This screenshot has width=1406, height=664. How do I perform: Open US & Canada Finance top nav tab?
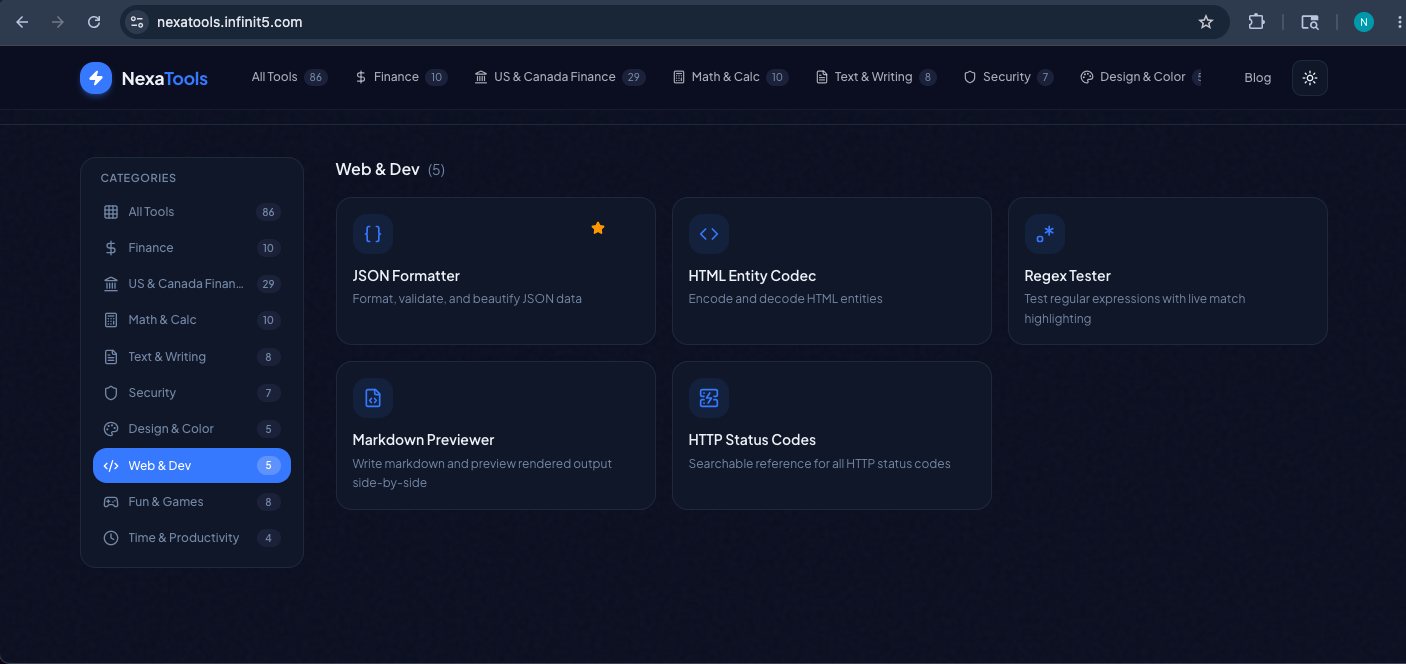(x=560, y=77)
